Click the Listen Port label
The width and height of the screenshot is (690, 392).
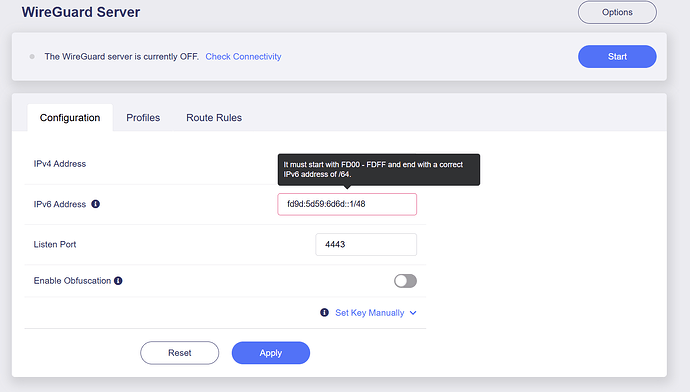click(55, 244)
